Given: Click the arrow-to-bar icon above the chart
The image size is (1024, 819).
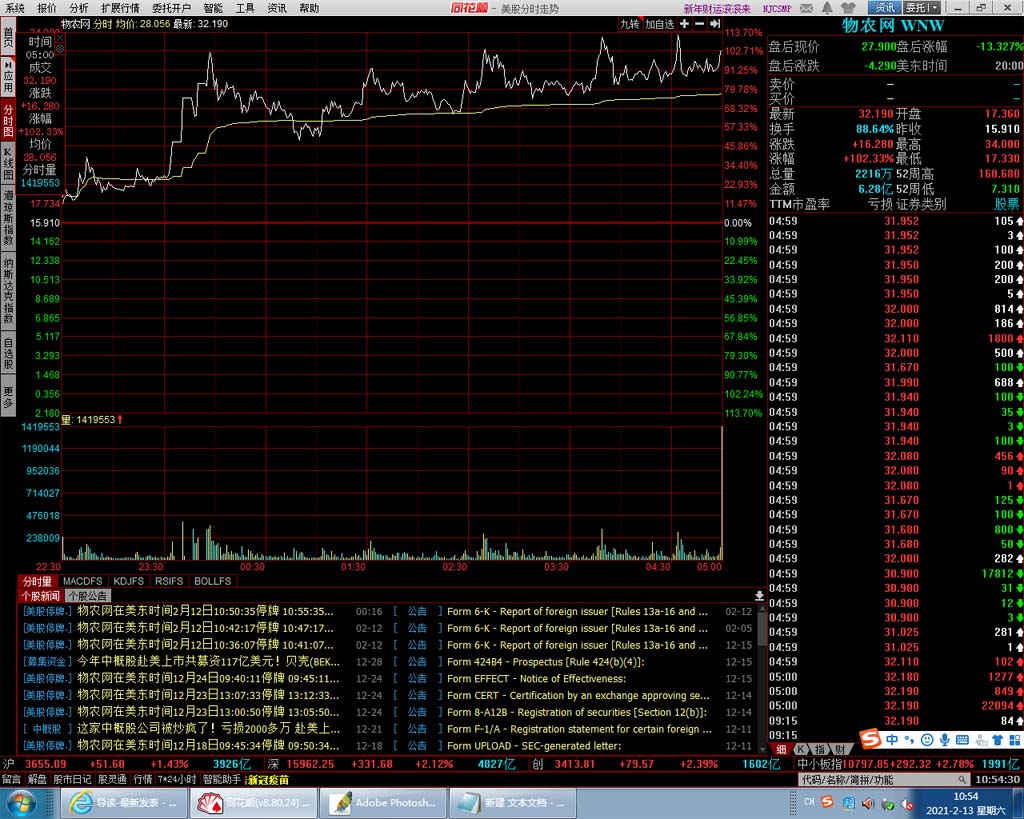Looking at the screenshot, I should 715,24.
